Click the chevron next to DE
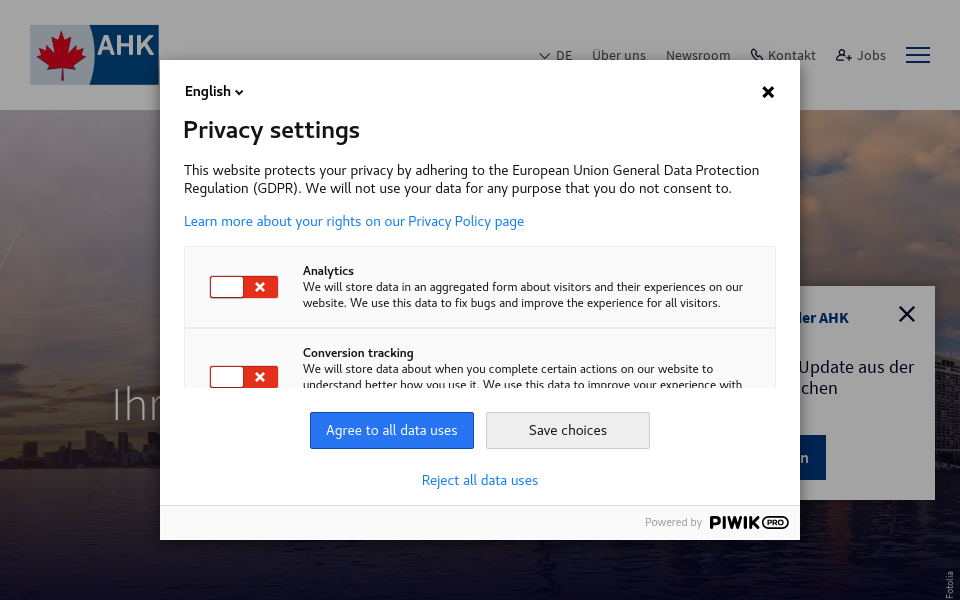This screenshot has width=960, height=600. click(545, 56)
